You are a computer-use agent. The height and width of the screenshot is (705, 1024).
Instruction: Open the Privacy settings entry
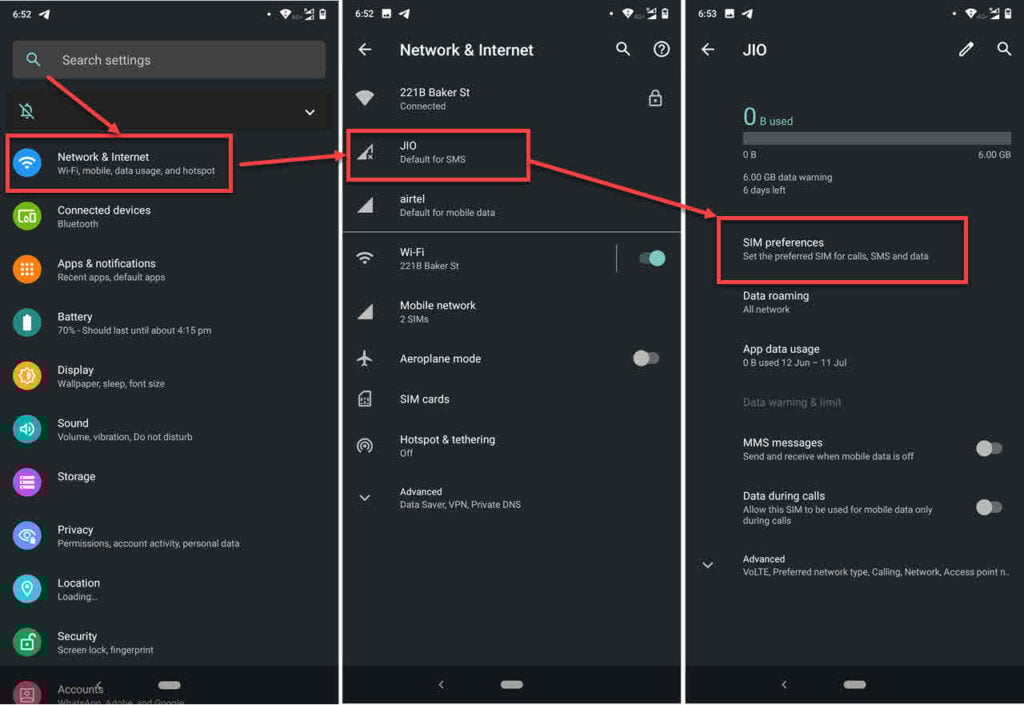point(169,536)
